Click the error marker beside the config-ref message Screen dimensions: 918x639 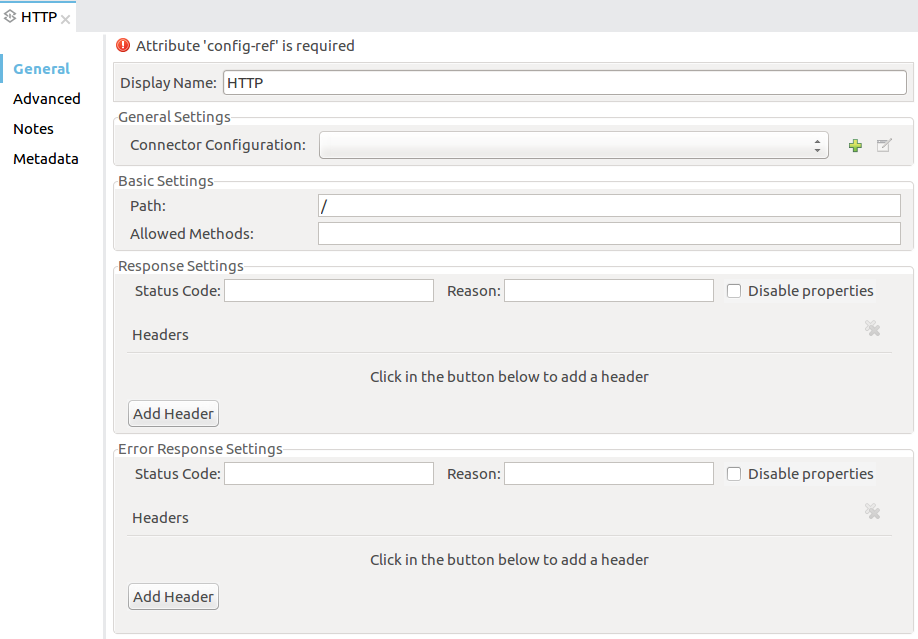tap(123, 45)
